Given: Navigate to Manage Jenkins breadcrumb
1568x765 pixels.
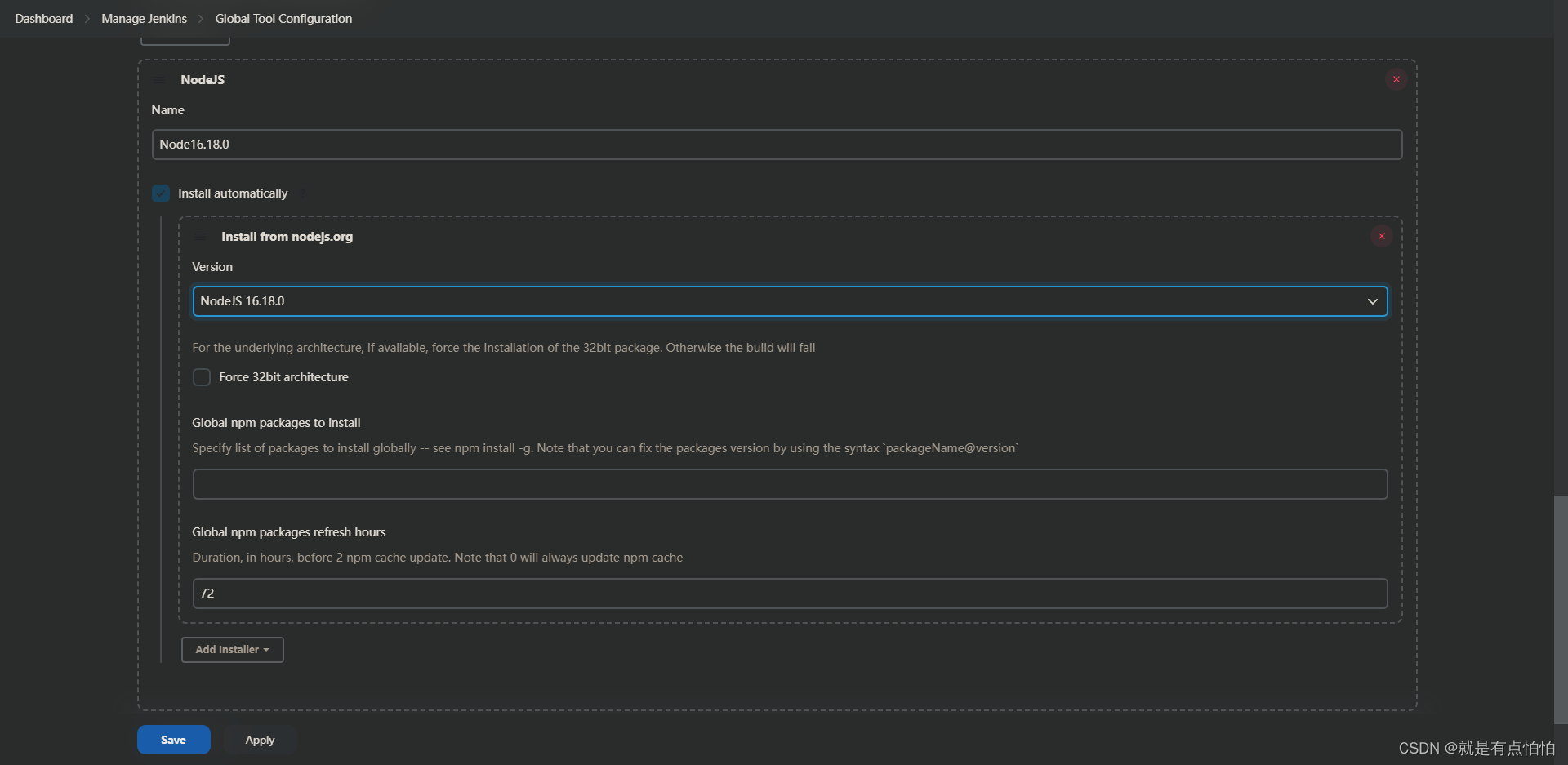Looking at the screenshot, I should pyautogui.click(x=144, y=18).
